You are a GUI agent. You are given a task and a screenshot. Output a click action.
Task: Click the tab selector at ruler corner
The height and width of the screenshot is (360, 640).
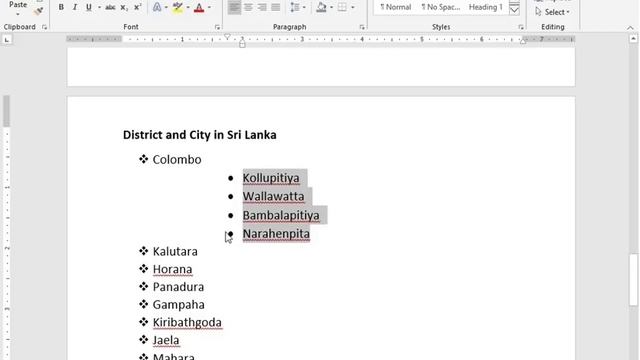coord(7,40)
